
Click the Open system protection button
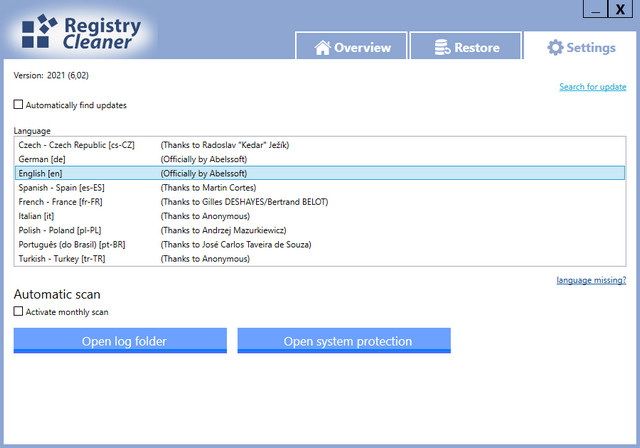point(344,341)
